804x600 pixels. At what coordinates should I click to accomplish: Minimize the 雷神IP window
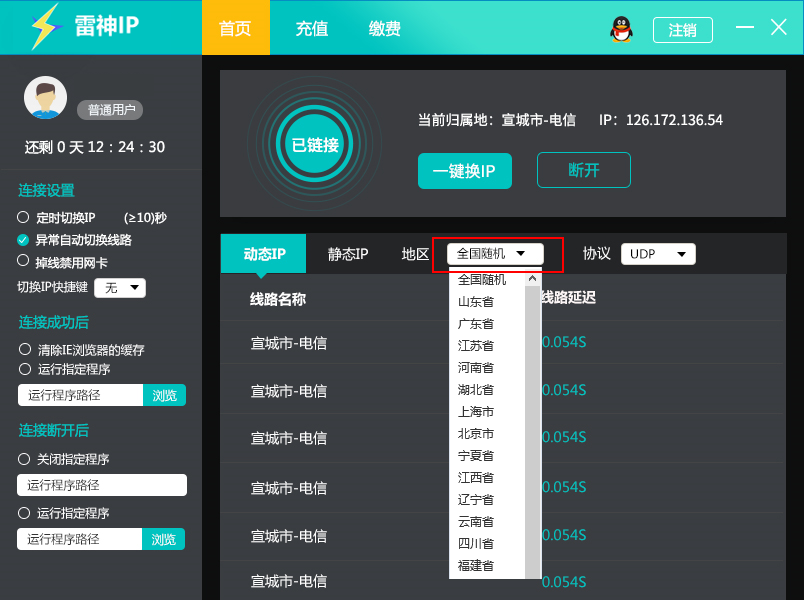point(745,27)
